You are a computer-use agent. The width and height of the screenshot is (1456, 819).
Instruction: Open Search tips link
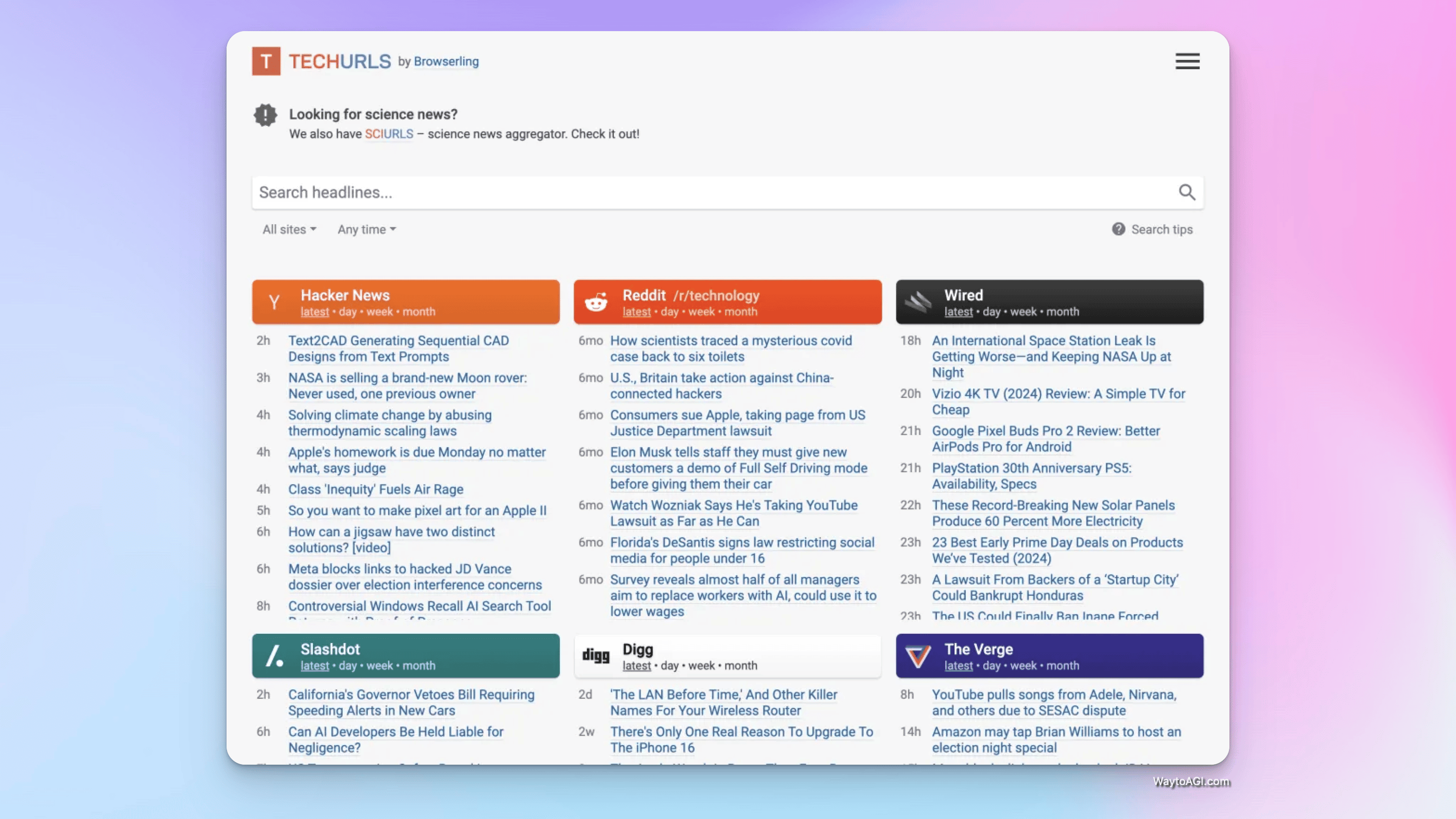tap(1162, 229)
